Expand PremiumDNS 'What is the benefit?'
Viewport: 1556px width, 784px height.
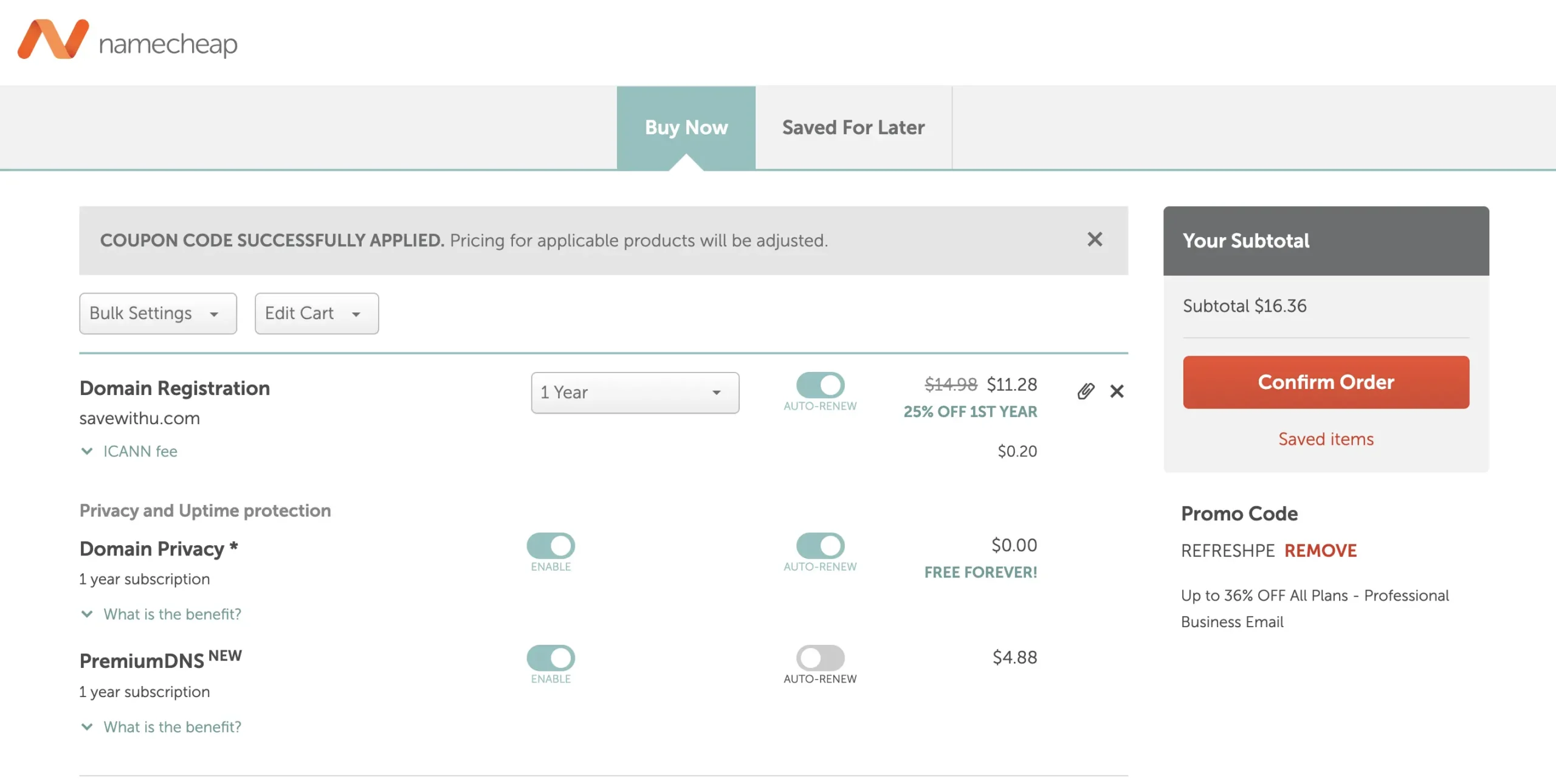[161, 727]
